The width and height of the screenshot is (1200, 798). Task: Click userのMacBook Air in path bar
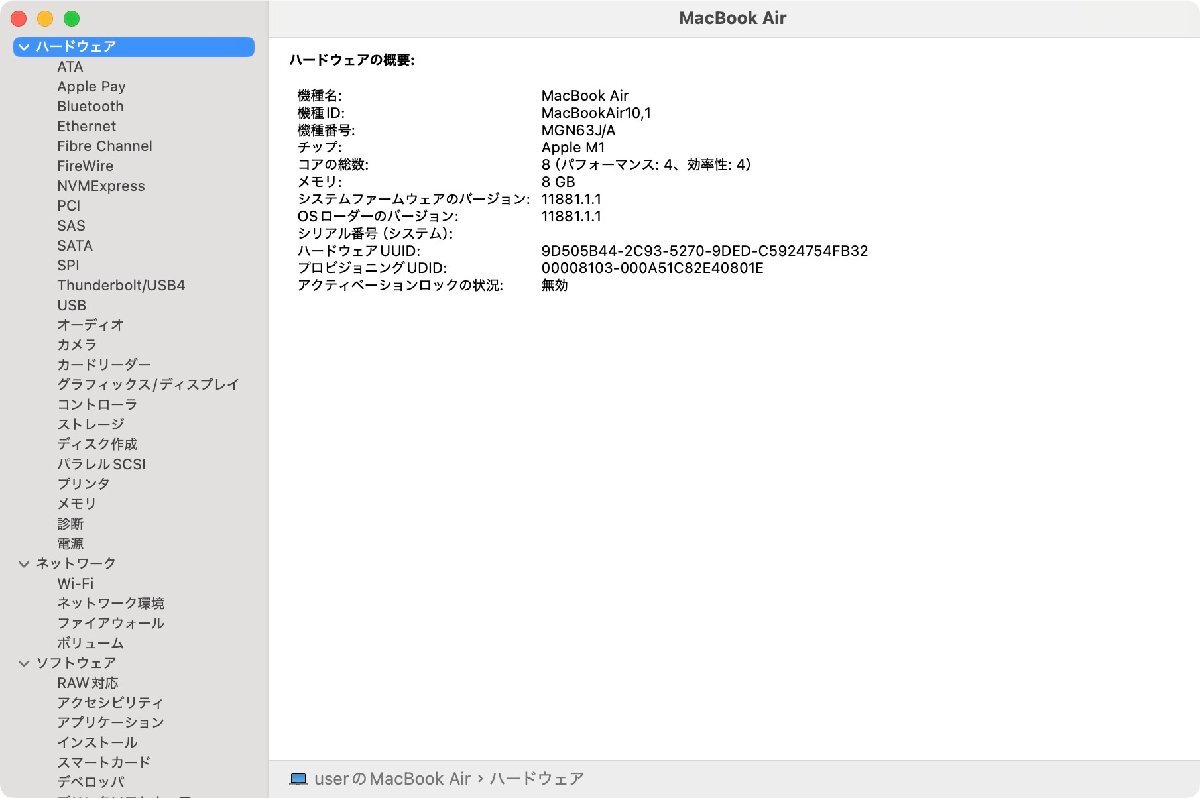click(393, 779)
